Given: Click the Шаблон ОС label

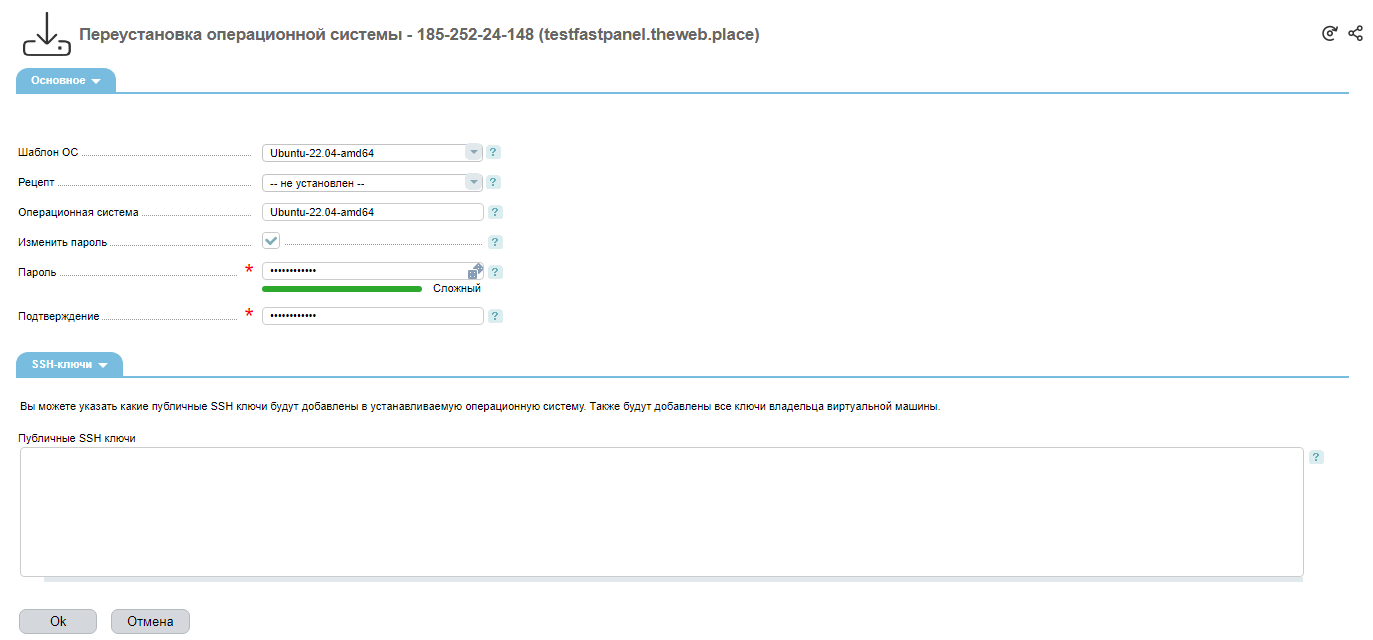Looking at the screenshot, I should (48, 153).
